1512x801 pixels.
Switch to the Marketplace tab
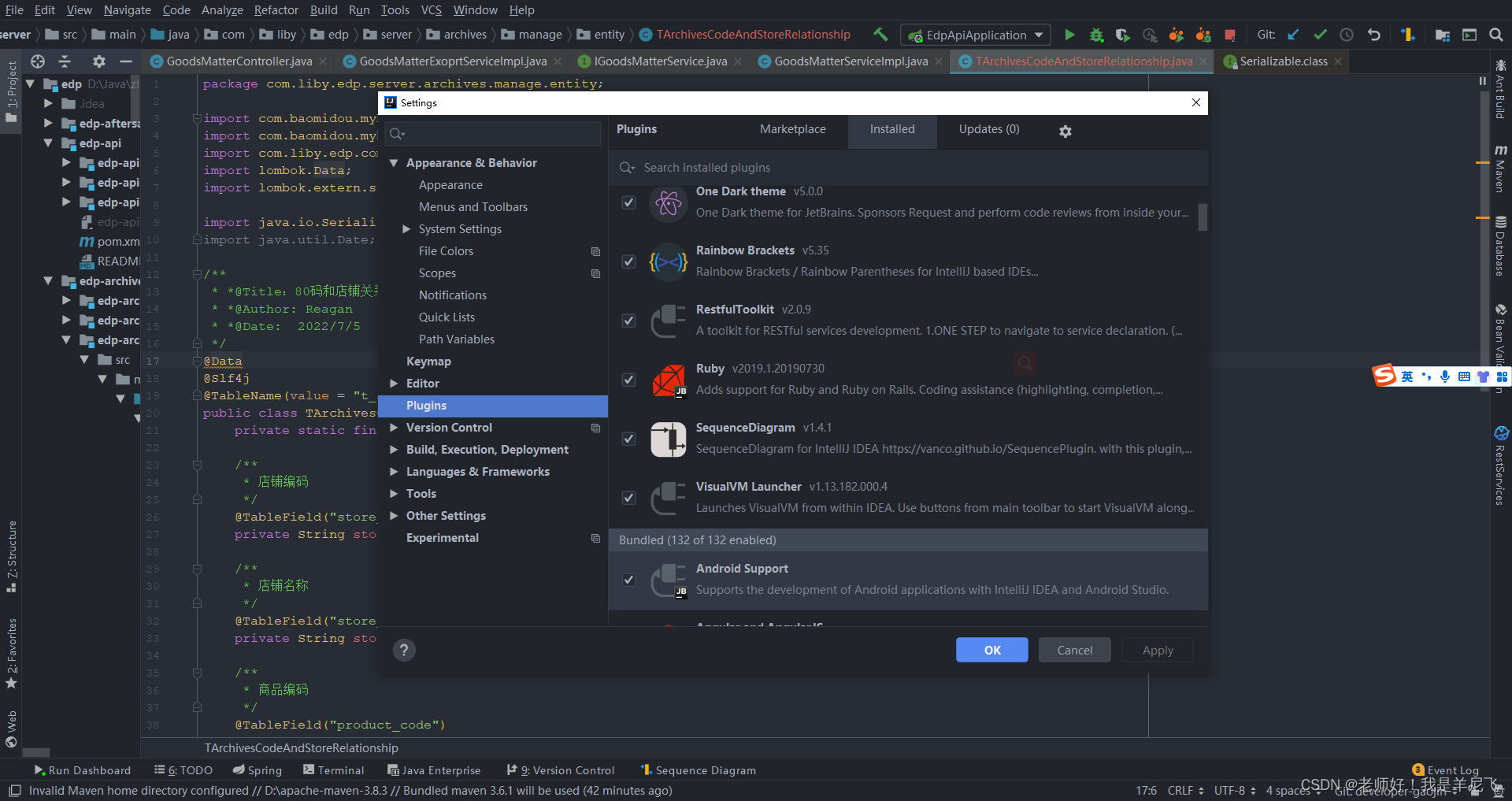point(793,129)
